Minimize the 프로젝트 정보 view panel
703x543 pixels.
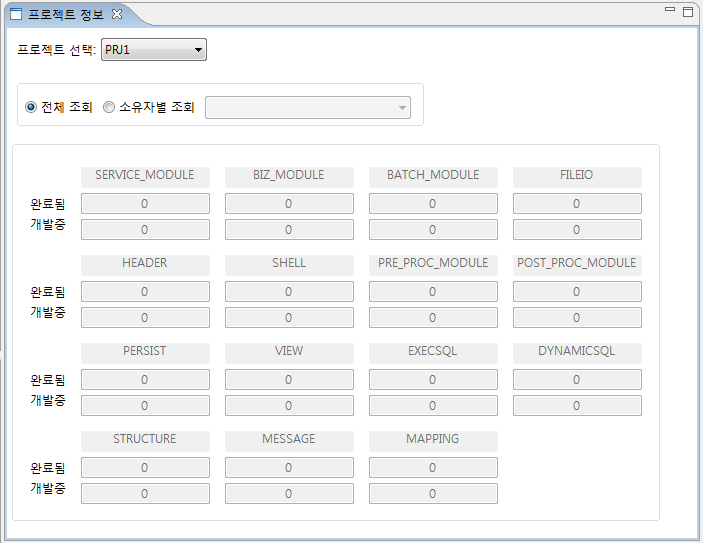(x=669, y=10)
